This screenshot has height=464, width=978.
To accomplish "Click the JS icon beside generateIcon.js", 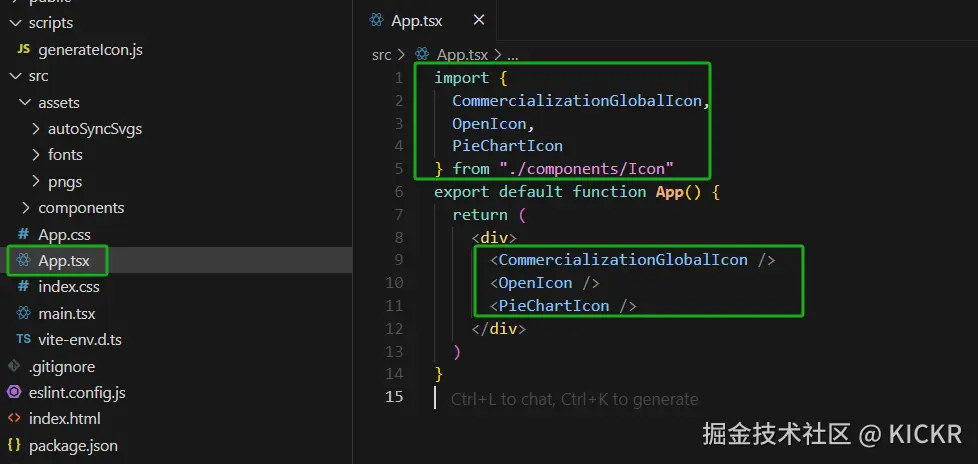I will click(24, 49).
